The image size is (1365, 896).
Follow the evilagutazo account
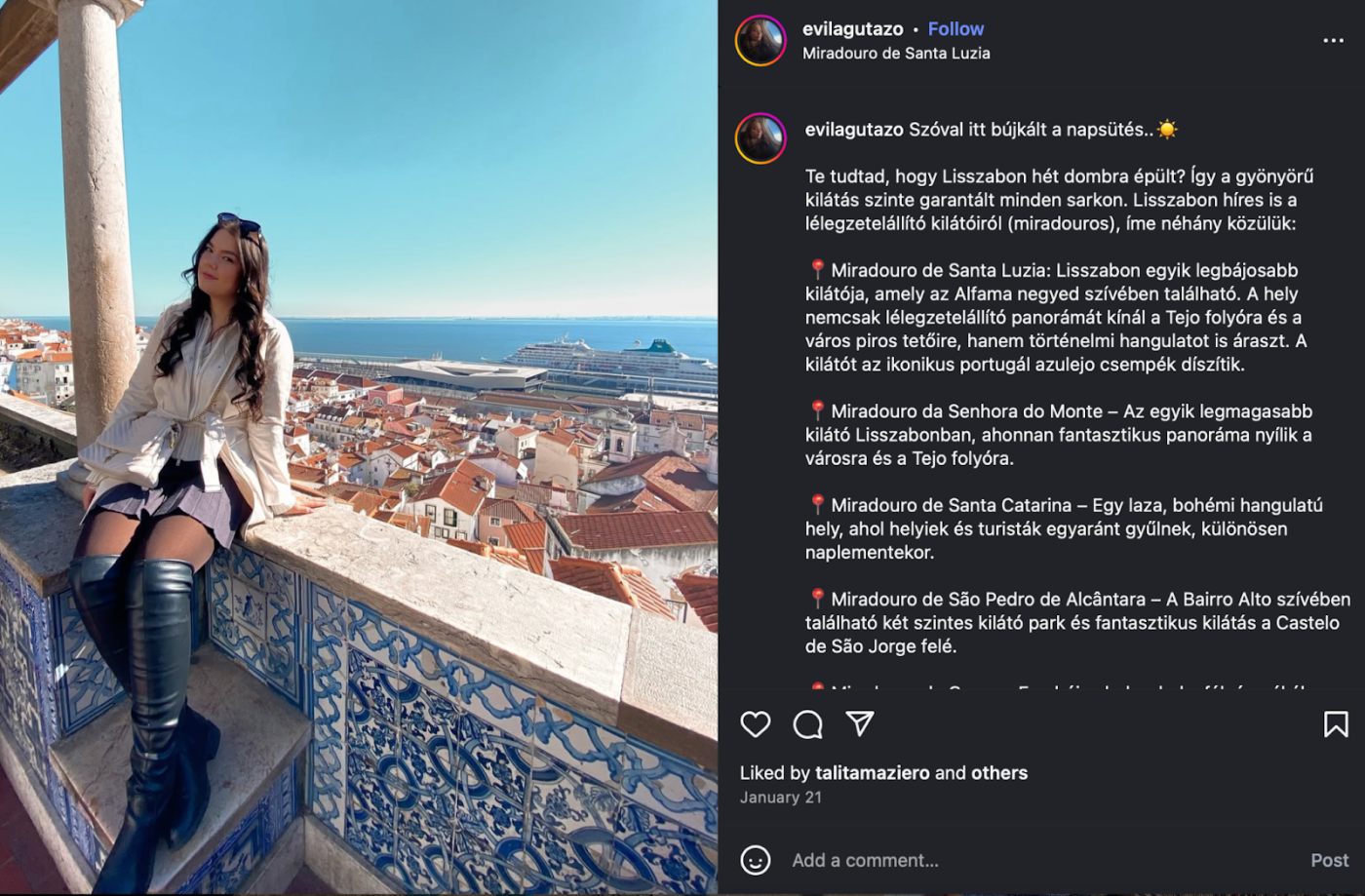tap(955, 29)
